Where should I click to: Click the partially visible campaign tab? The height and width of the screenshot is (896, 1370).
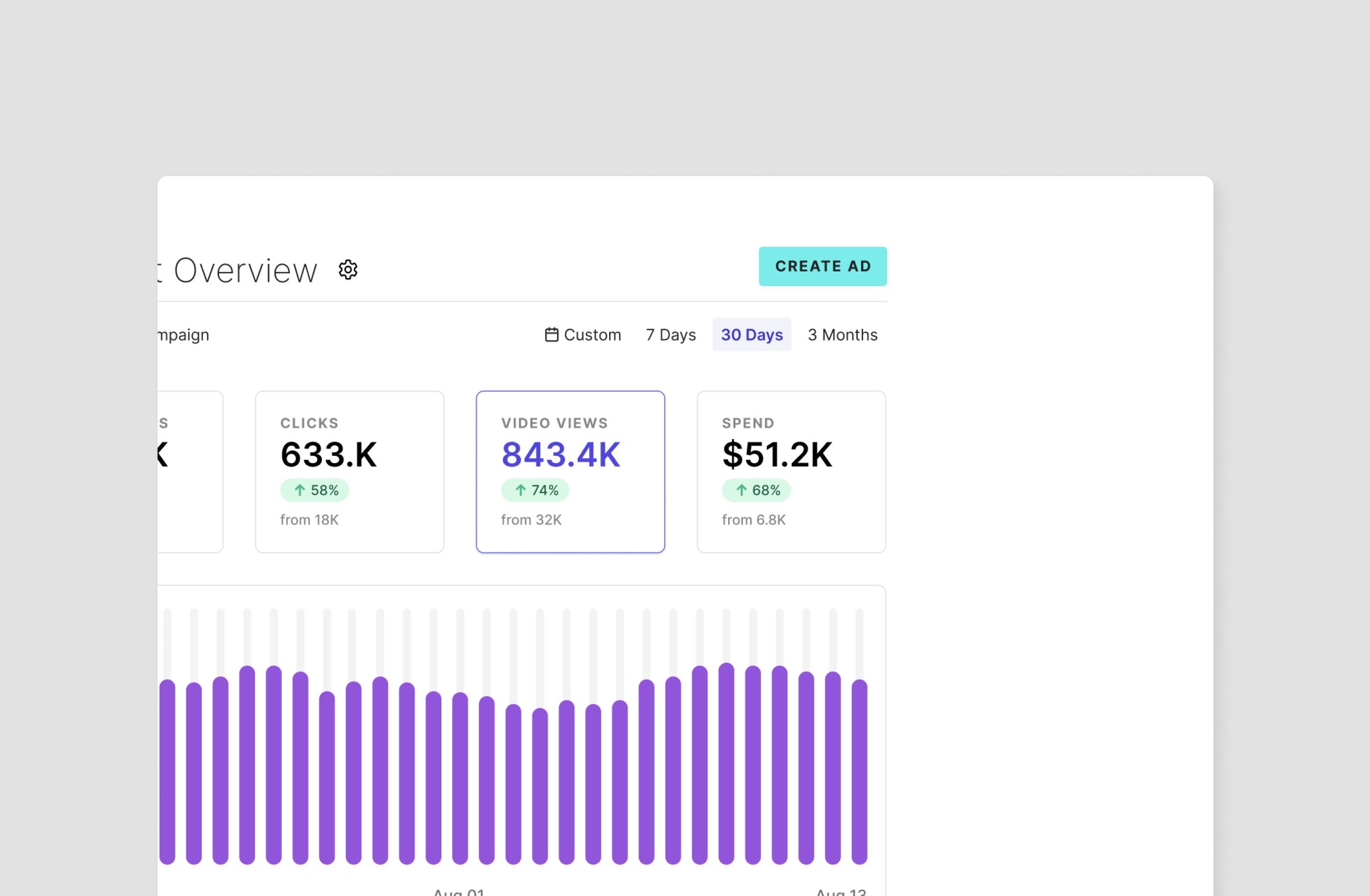[x=183, y=335]
